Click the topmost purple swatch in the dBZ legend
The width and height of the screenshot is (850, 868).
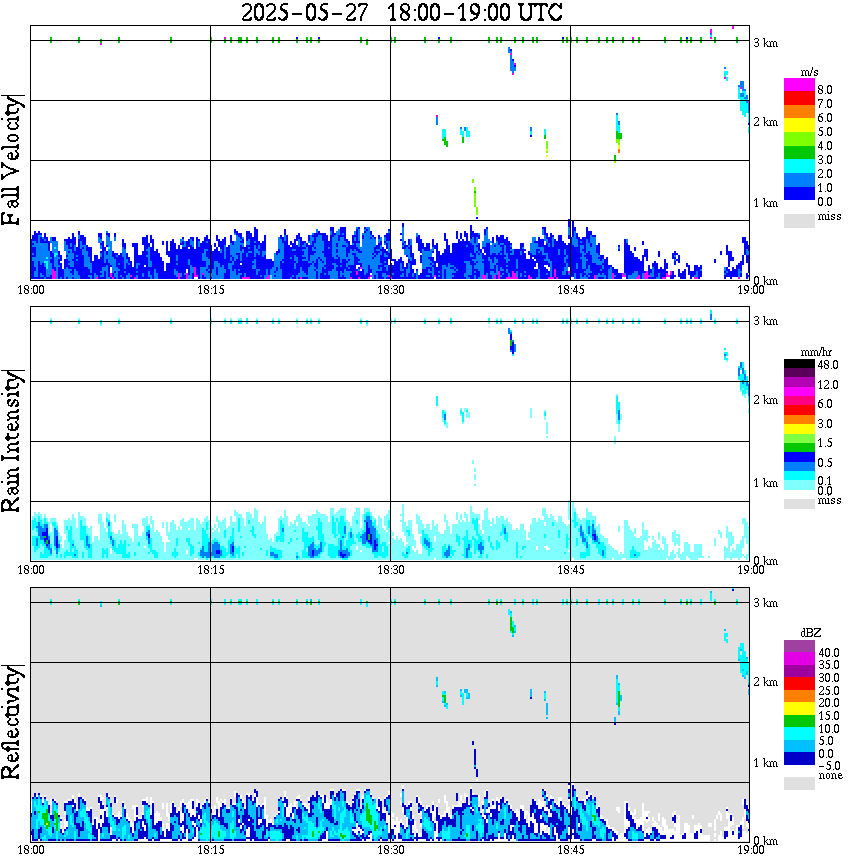pyautogui.click(x=799, y=646)
